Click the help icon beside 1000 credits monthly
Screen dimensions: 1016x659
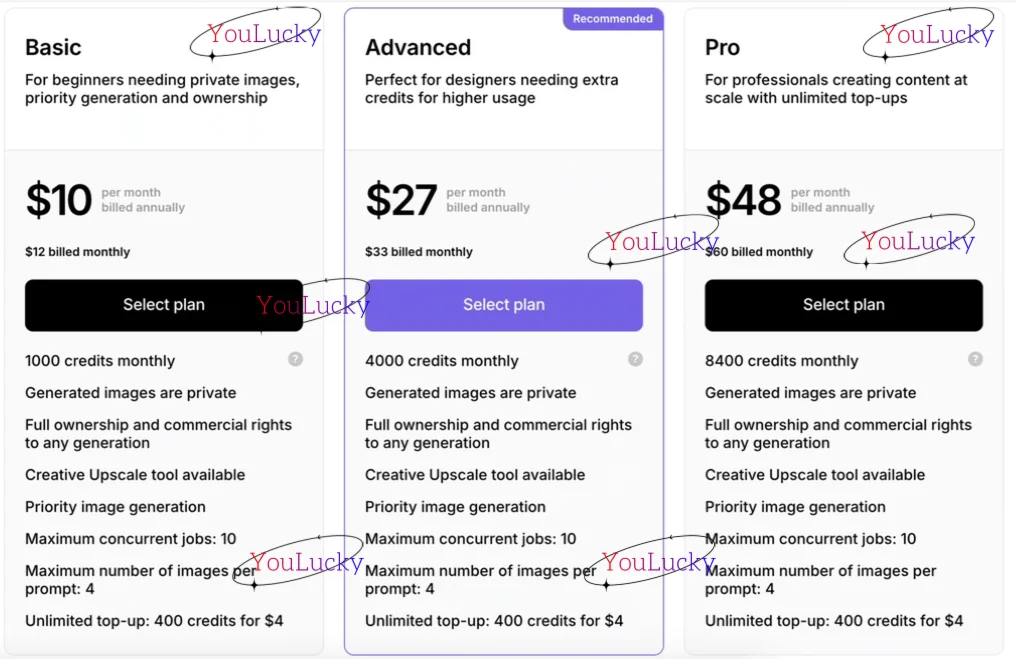coord(295,359)
